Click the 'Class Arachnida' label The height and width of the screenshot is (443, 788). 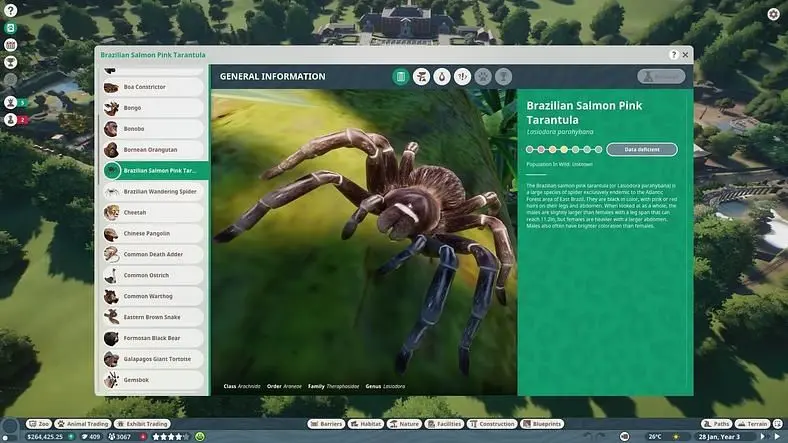(x=242, y=386)
